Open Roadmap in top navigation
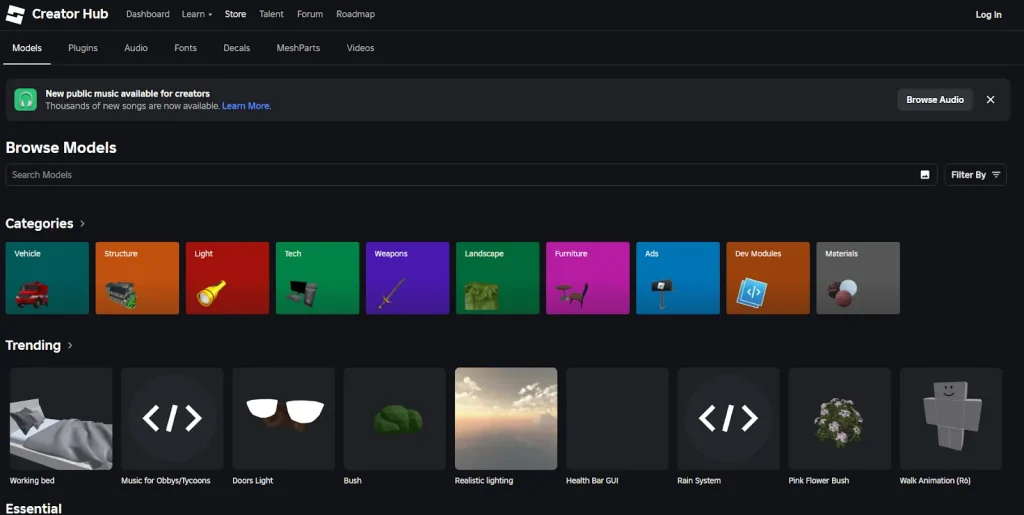 point(355,14)
